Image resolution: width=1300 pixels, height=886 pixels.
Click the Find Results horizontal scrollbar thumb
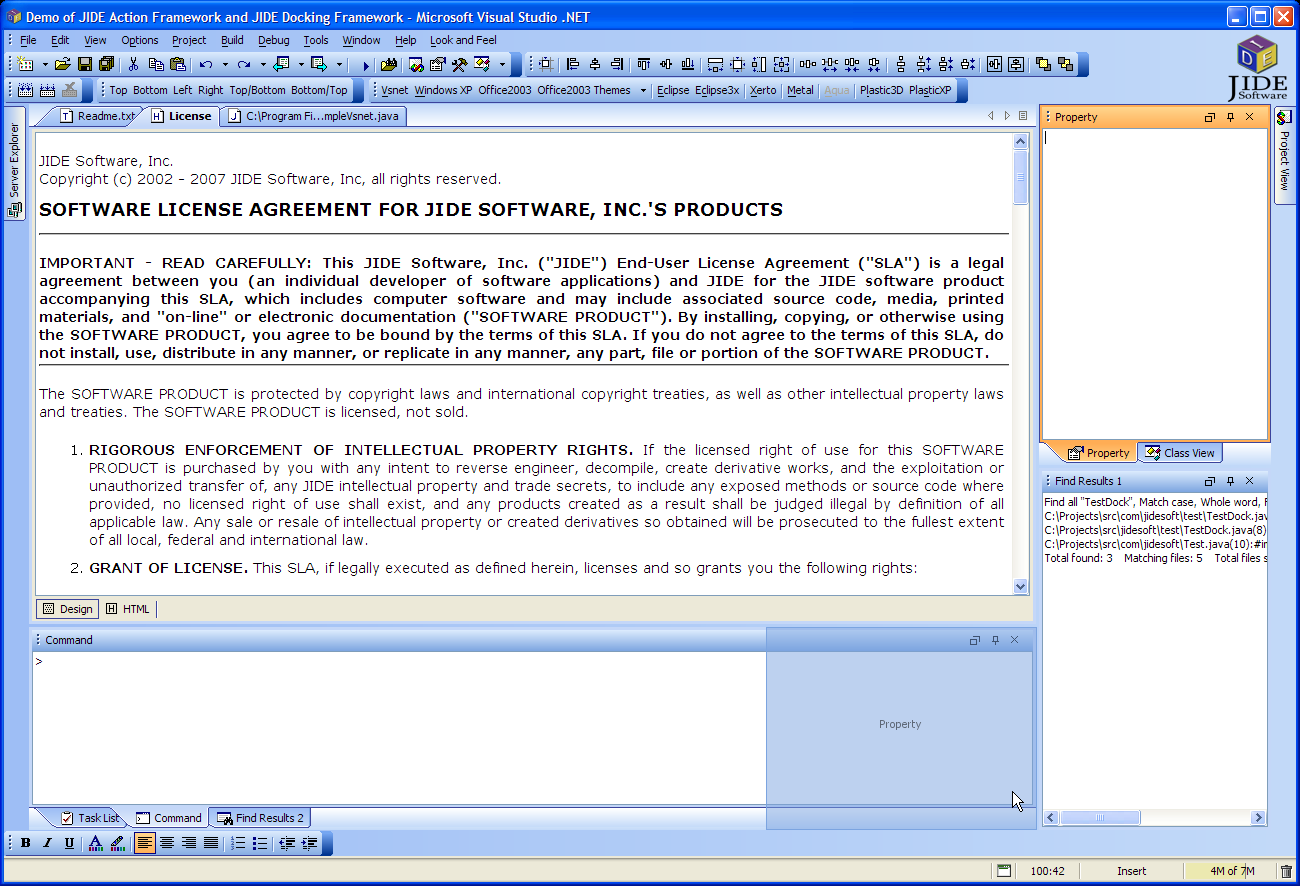(x=1099, y=818)
